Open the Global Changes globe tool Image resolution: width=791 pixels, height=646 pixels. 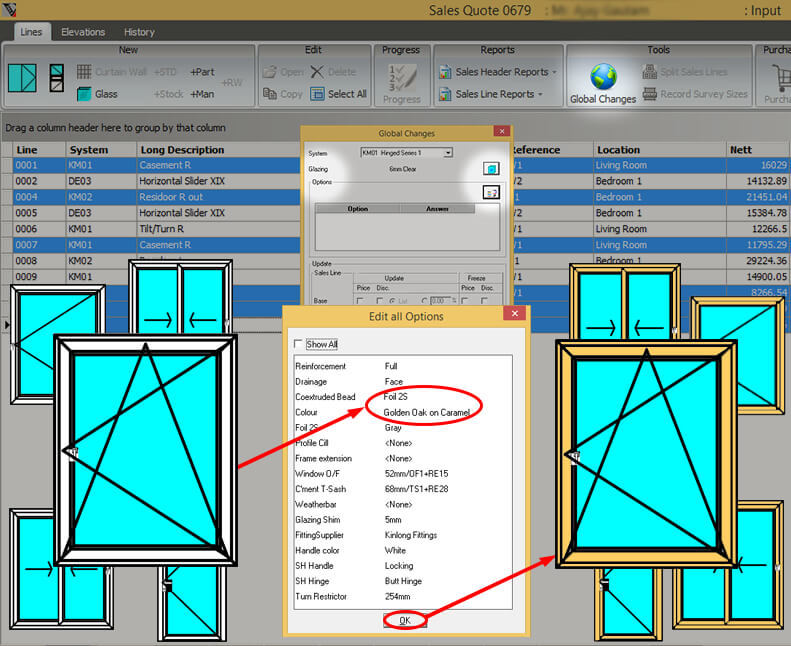point(602,78)
